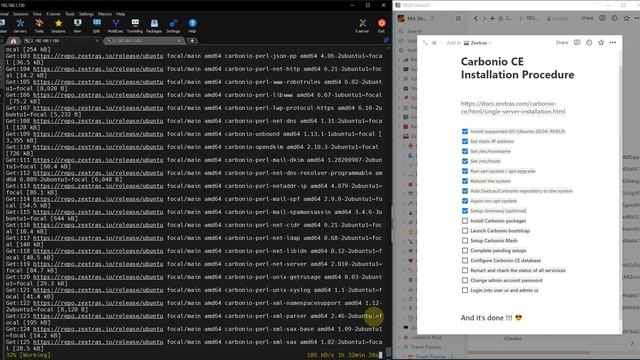Open the Tunneling tool

point(135,26)
